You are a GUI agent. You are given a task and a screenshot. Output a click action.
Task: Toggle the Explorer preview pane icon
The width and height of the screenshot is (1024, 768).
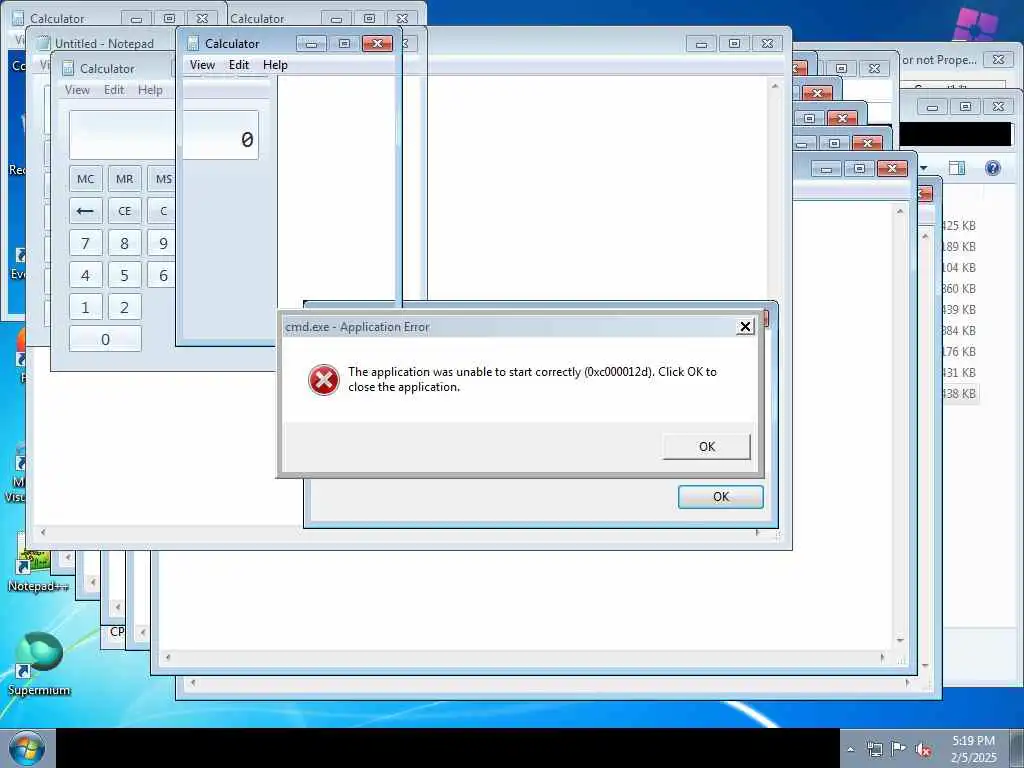957,168
